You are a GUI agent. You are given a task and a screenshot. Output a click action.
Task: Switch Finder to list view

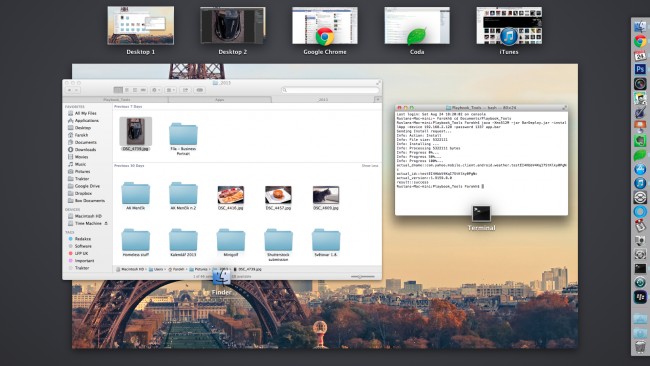pyautogui.click(x=126, y=90)
